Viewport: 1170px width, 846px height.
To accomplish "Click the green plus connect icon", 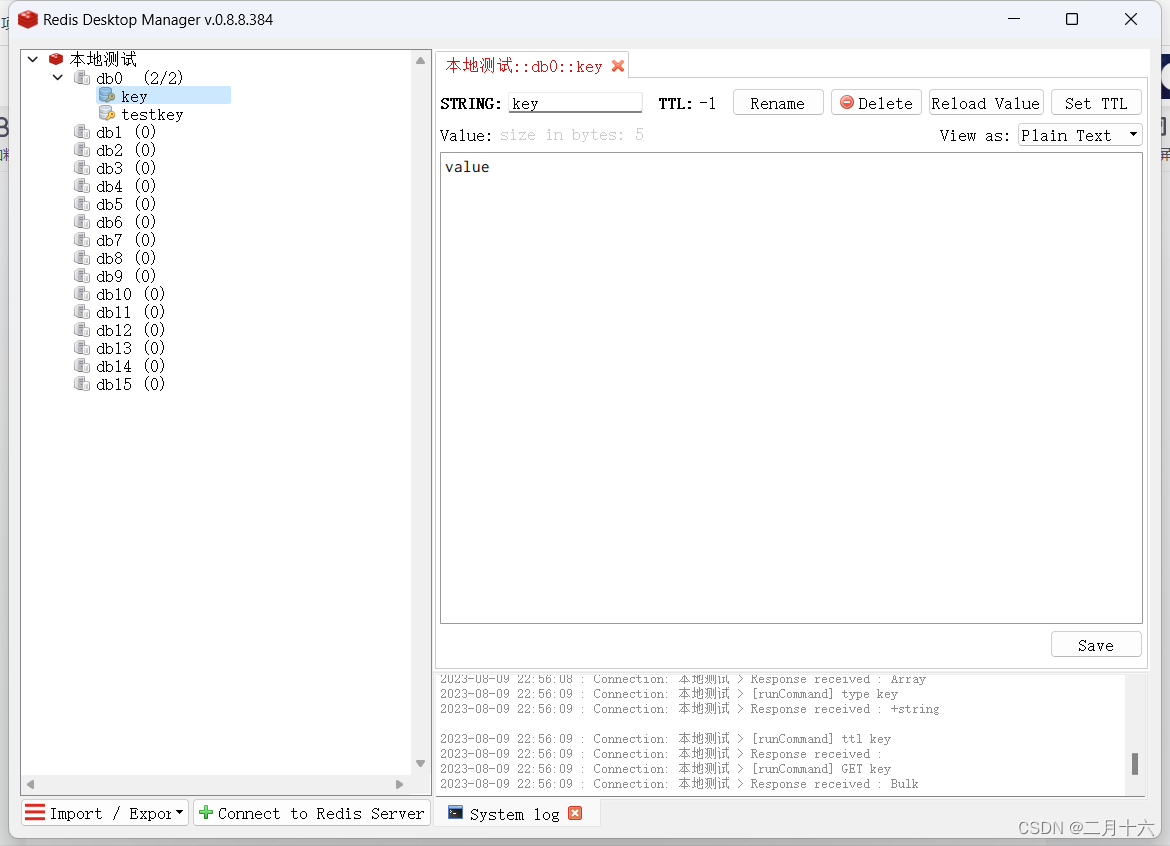I will [206, 812].
